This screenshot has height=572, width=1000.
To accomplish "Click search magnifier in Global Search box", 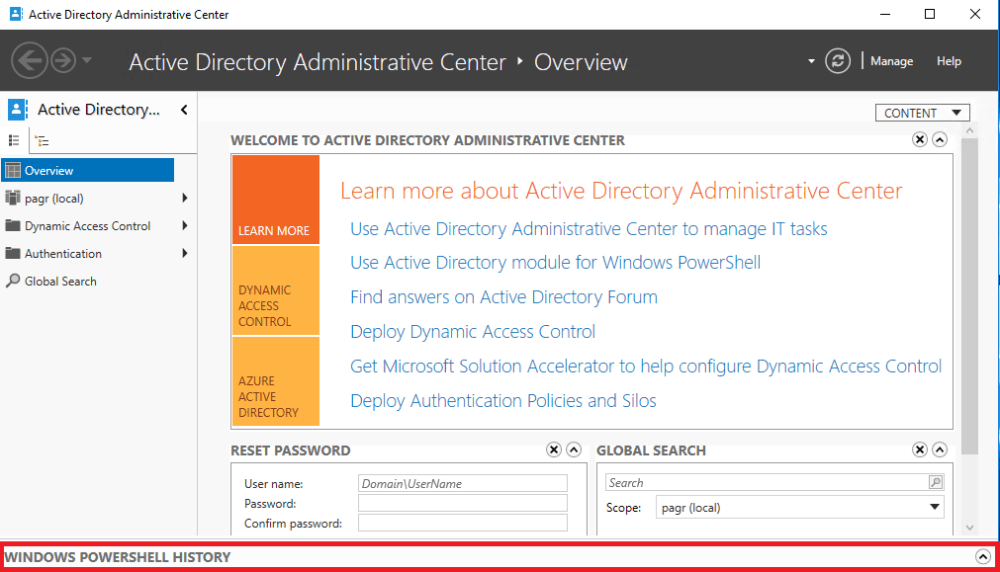I will [935, 482].
